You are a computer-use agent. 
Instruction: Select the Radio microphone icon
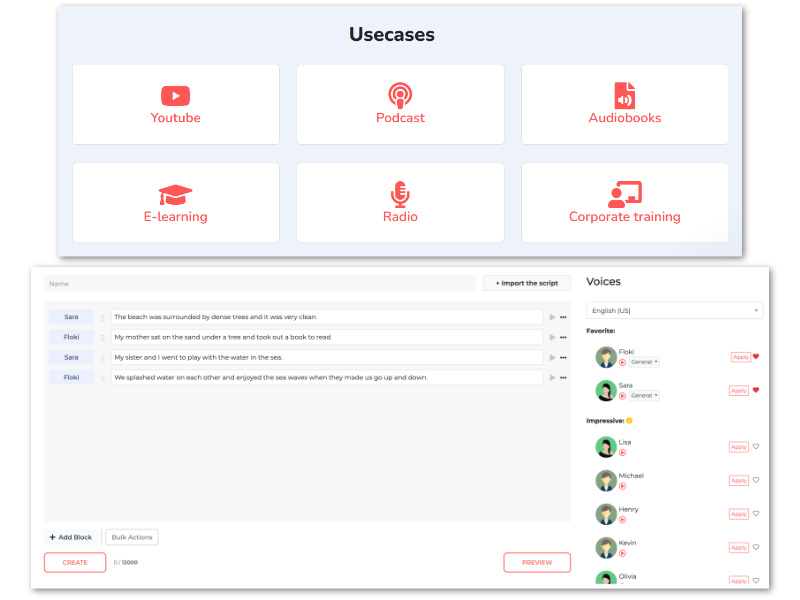400,194
